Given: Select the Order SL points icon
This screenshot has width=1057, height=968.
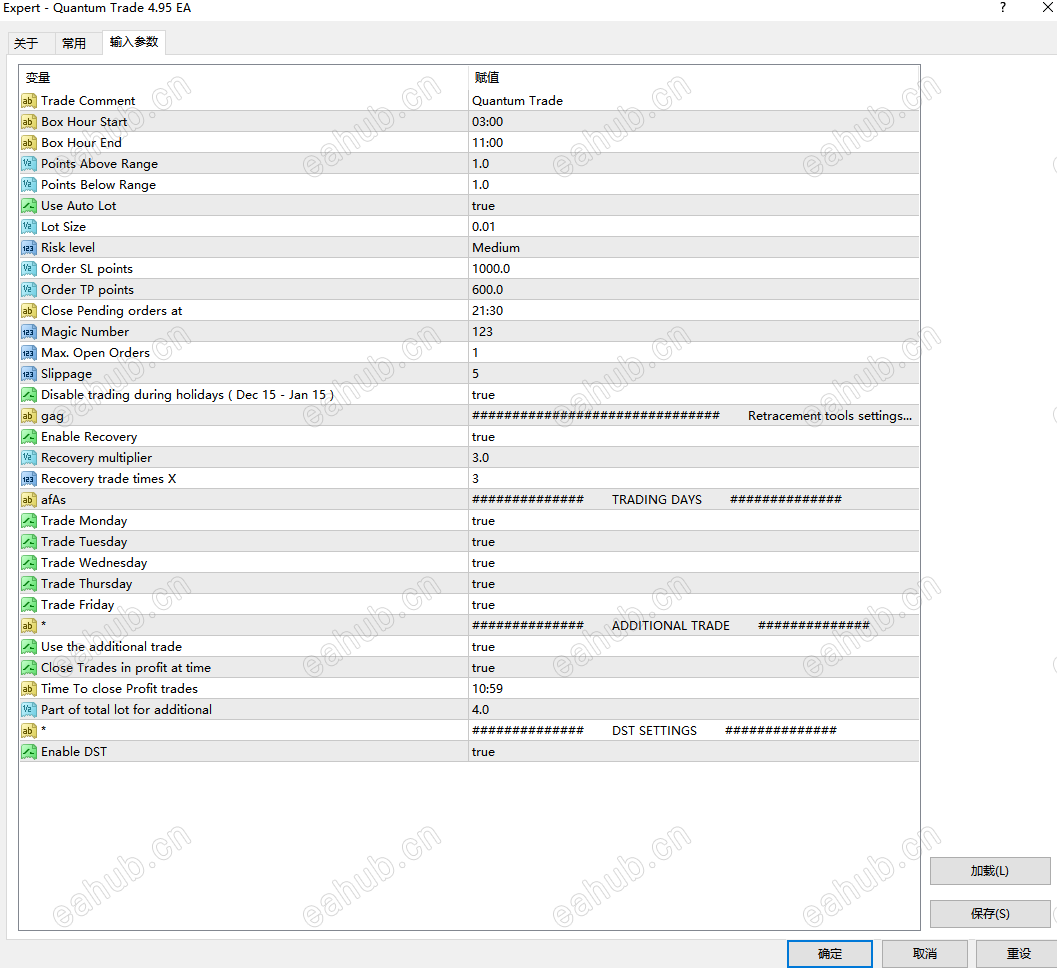Looking at the screenshot, I should point(28,269).
